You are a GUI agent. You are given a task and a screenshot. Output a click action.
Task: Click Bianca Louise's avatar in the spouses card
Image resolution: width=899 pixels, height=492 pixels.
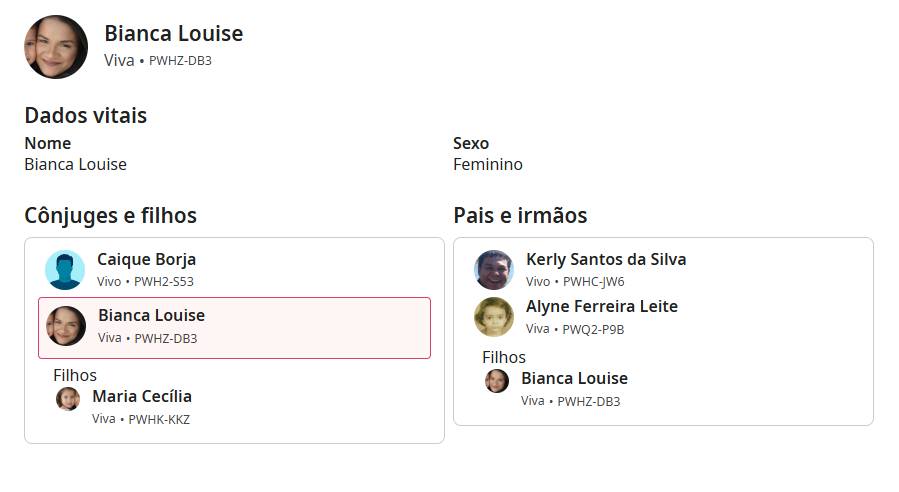(66, 326)
